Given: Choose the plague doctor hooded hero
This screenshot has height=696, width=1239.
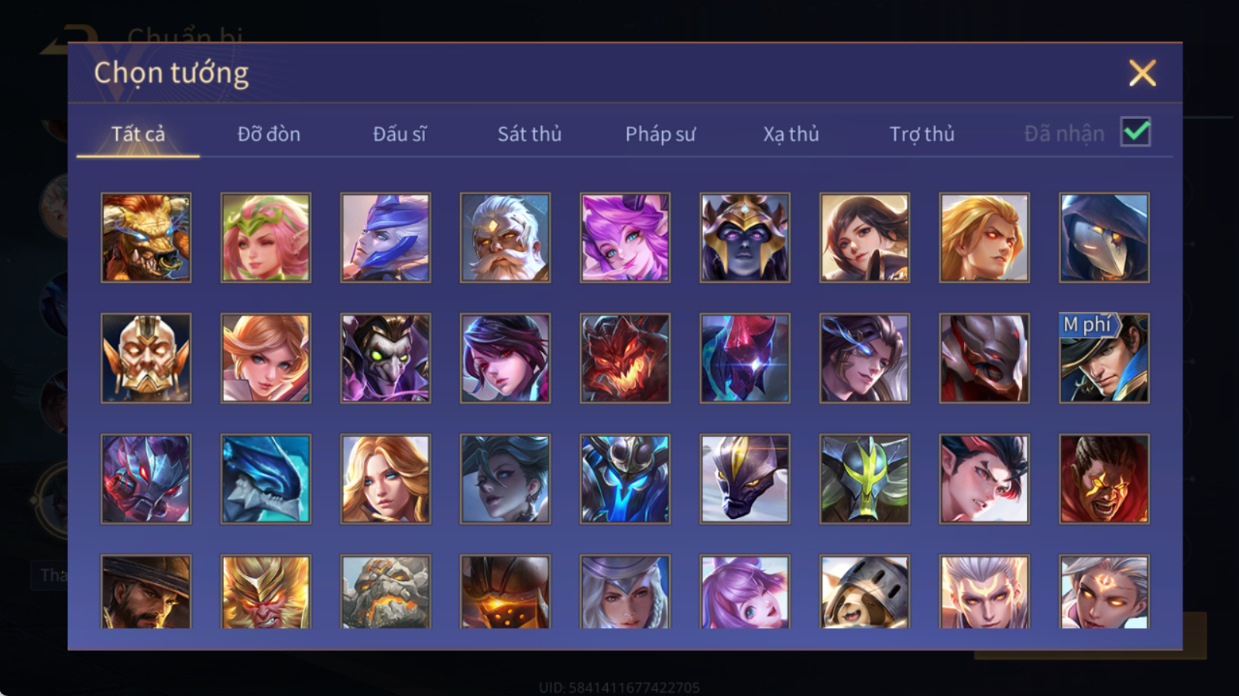Looking at the screenshot, I should (1104, 238).
